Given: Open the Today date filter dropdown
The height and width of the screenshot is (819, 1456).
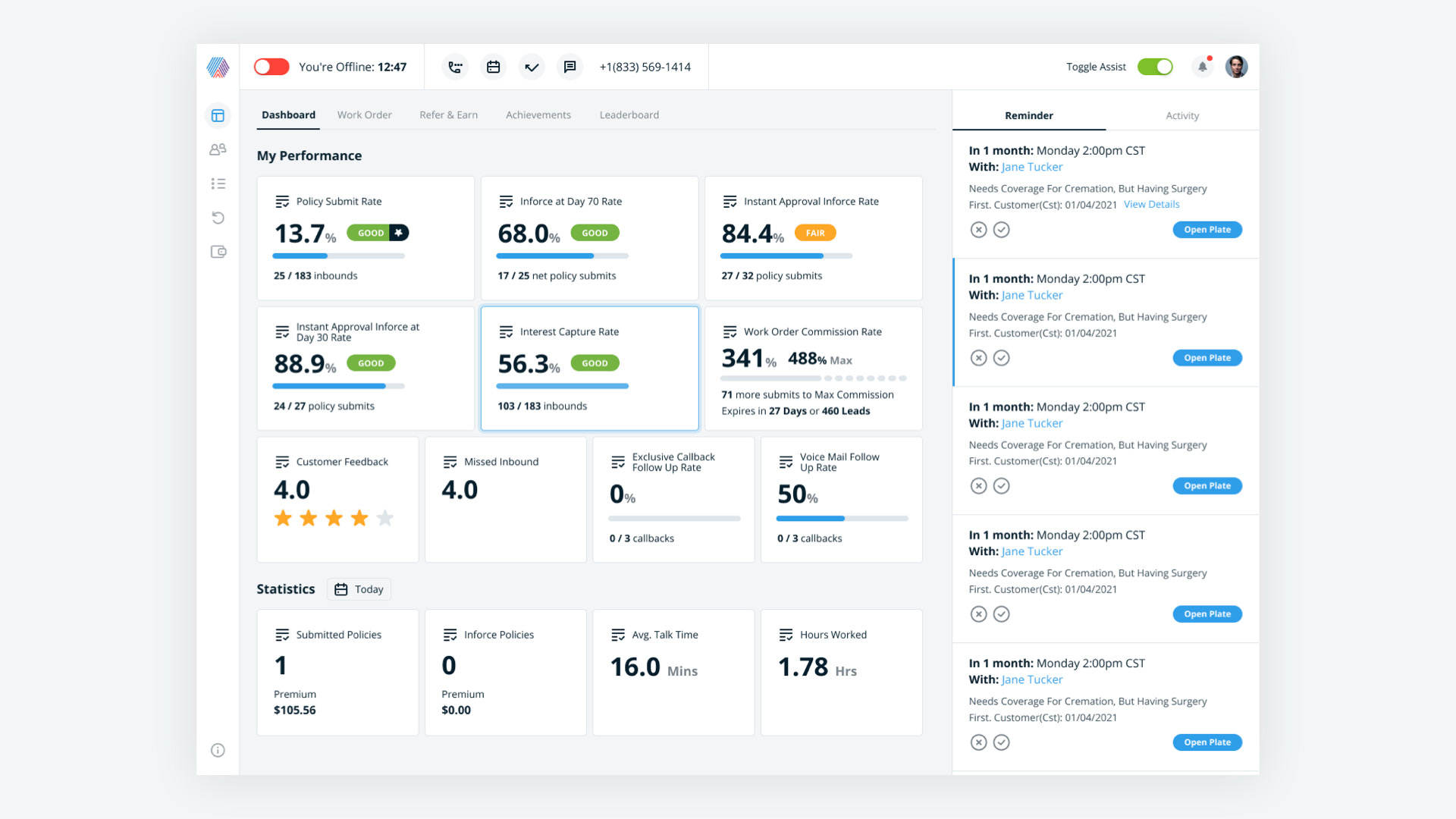Looking at the screenshot, I should click(x=359, y=589).
